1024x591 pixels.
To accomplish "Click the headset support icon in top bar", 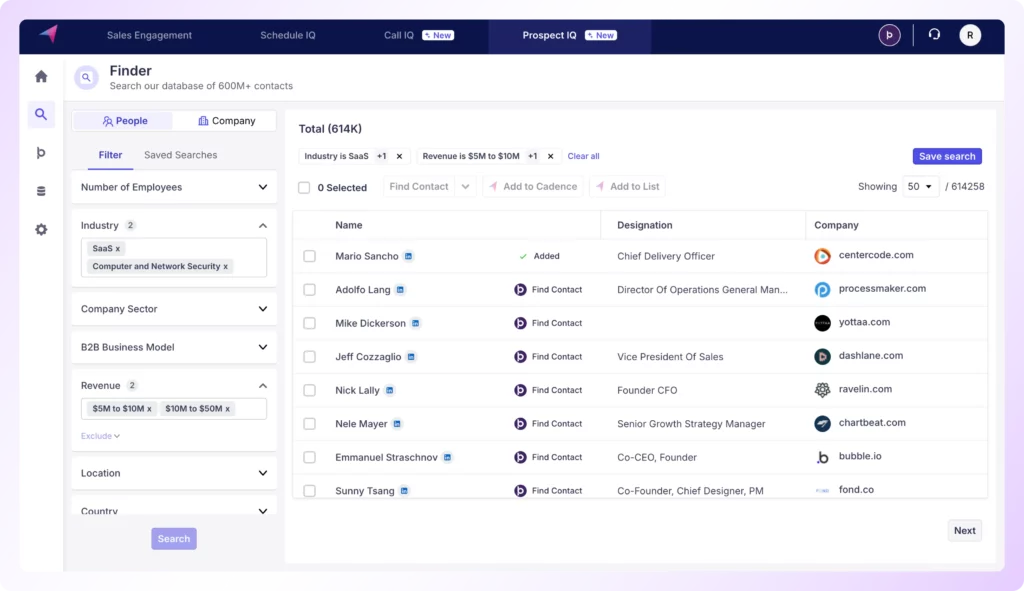I will click(934, 34).
